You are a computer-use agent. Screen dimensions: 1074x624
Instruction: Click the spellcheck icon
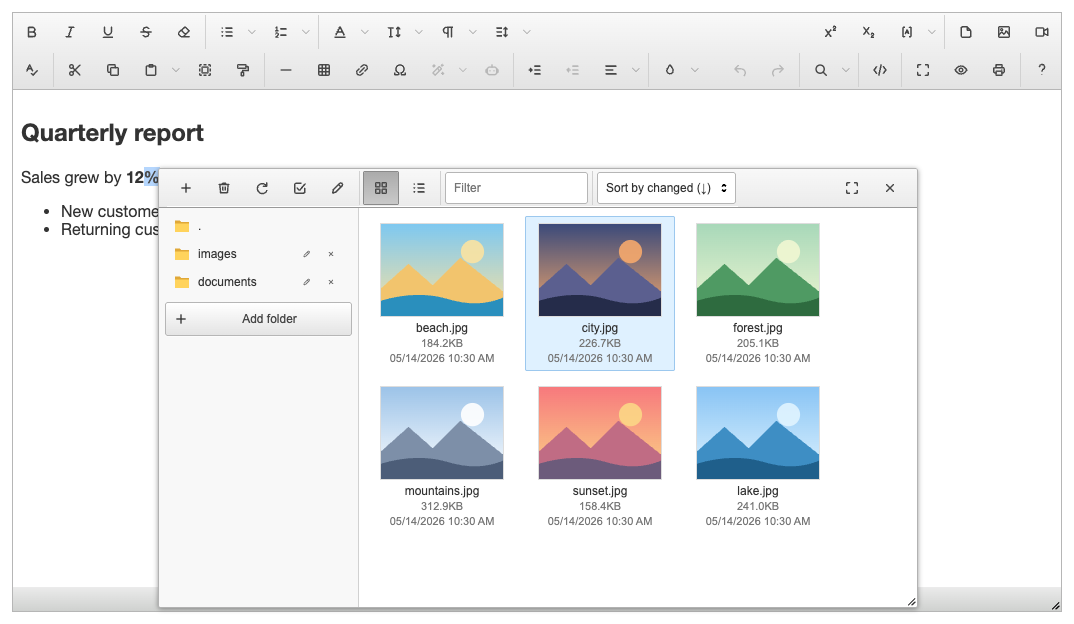[32, 70]
